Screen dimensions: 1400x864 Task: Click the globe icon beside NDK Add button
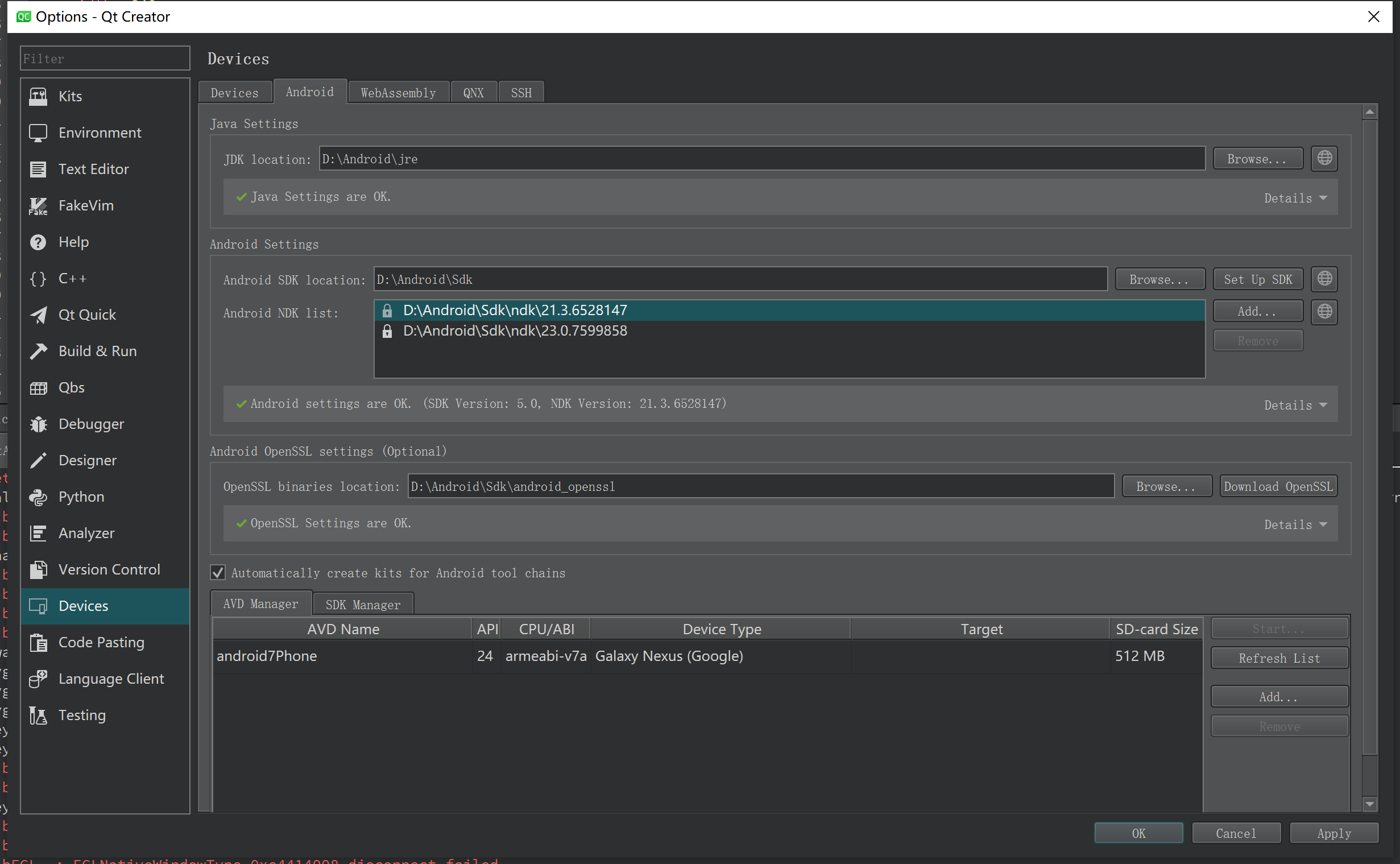[1324, 312]
